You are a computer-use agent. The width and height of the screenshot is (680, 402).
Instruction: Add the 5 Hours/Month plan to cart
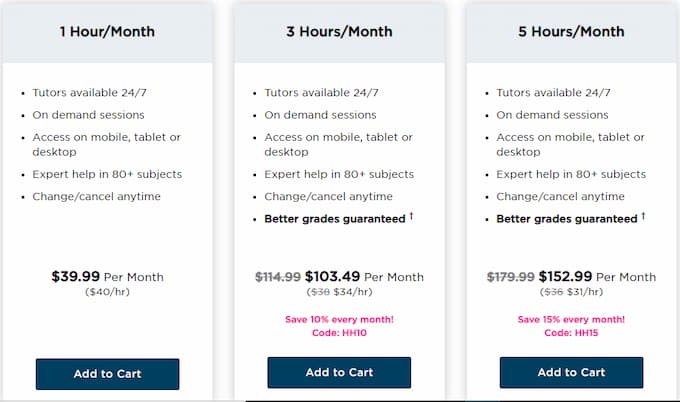point(571,372)
